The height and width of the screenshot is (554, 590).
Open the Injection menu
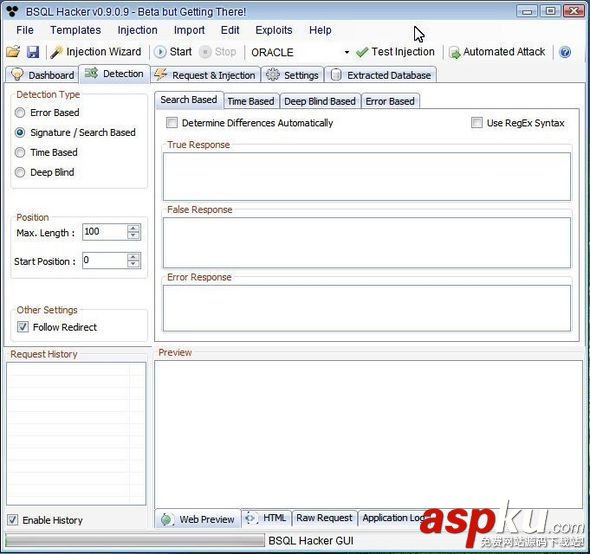point(137,30)
